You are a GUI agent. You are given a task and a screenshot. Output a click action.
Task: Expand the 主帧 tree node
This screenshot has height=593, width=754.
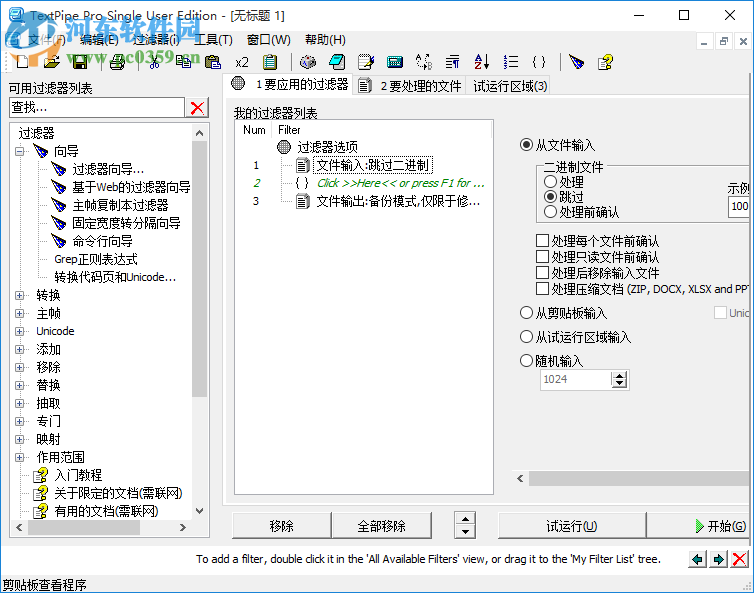(19, 314)
